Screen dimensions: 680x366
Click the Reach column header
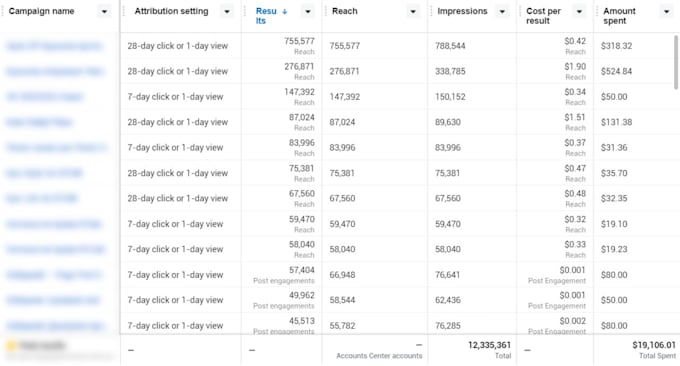coord(345,11)
